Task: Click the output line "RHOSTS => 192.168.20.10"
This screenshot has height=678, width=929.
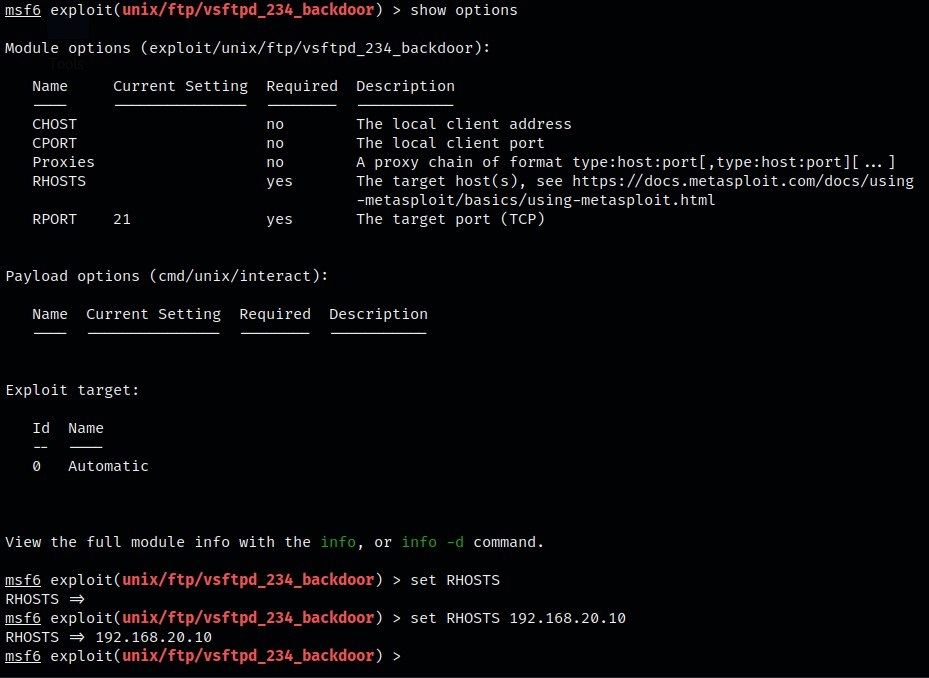Action: click(108, 637)
